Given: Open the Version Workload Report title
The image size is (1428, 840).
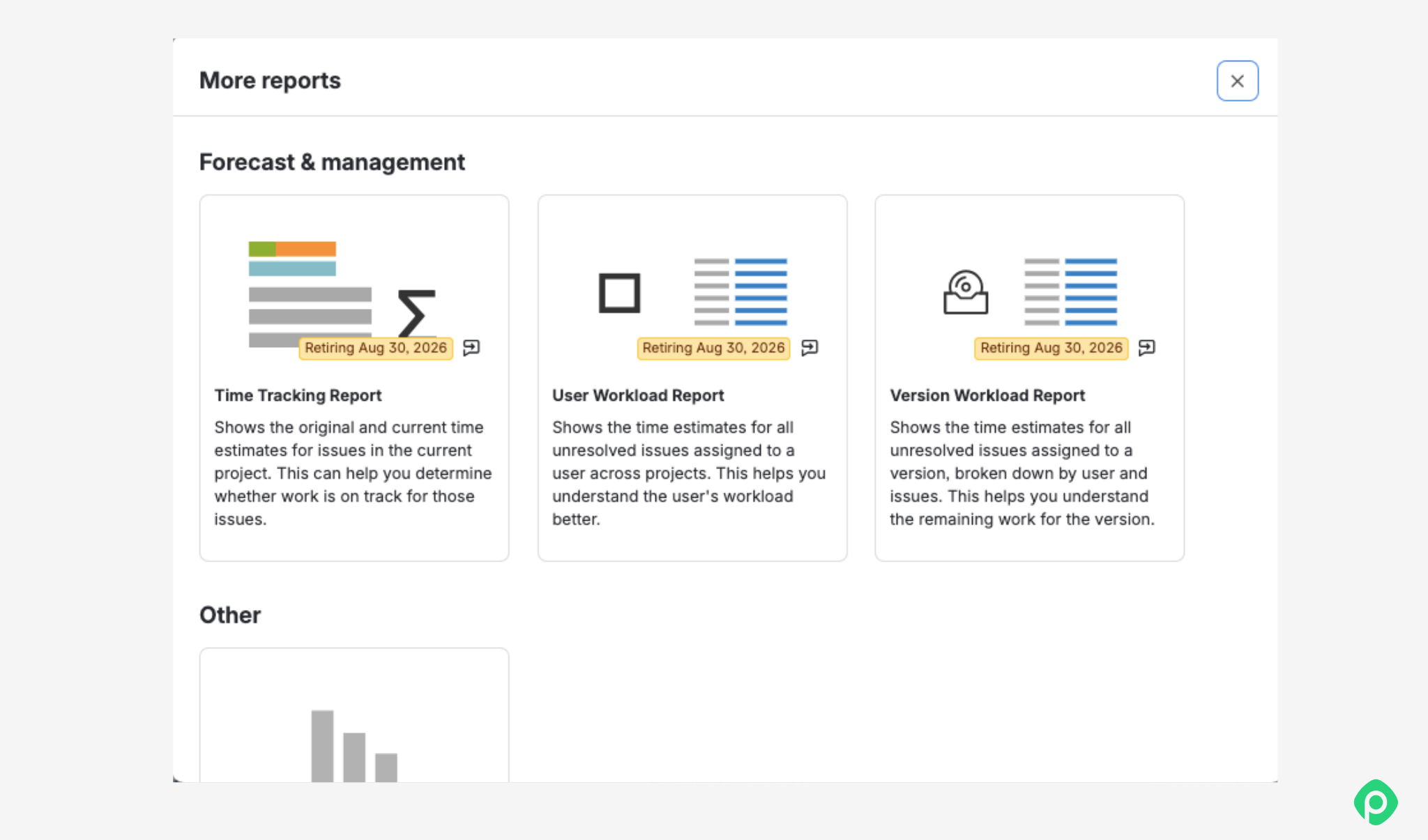Looking at the screenshot, I should 987,395.
